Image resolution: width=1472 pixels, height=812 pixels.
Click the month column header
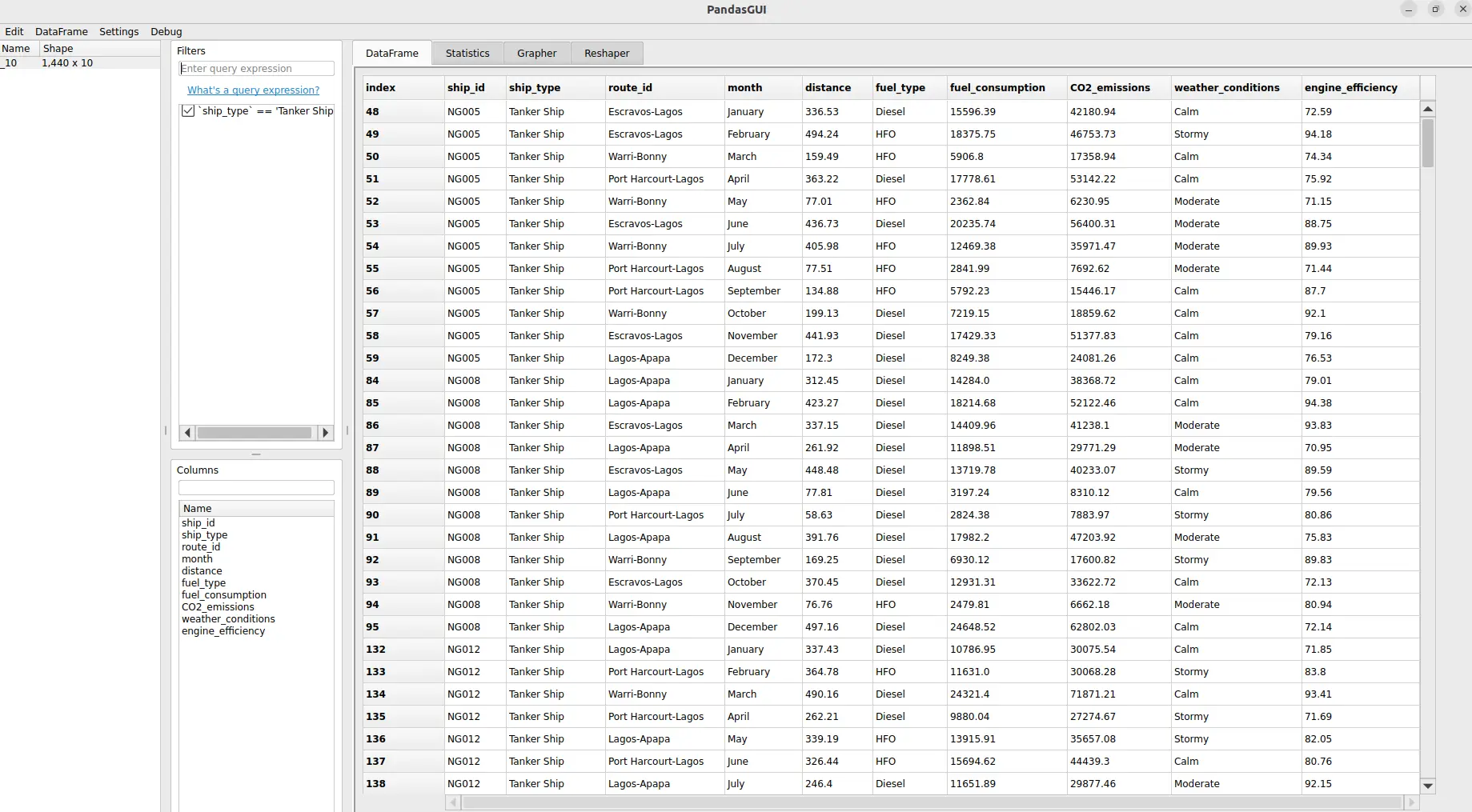click(x=764, y=88)
